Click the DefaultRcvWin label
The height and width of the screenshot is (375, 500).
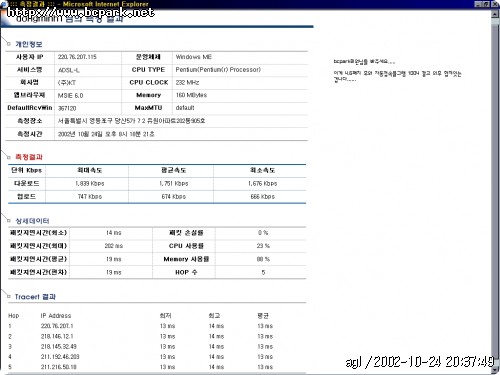click(x=30, y=108)
